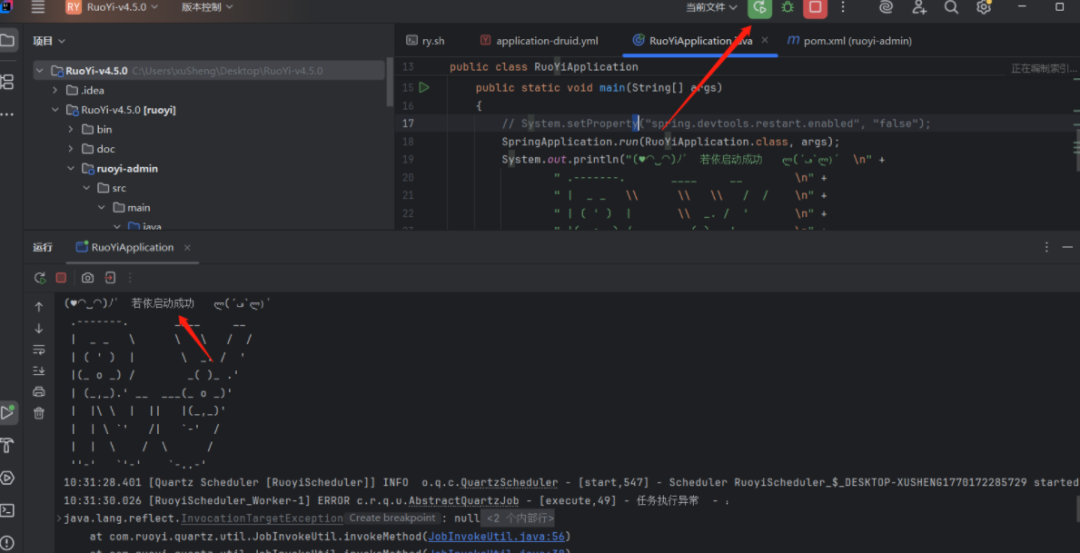Open the InvocationTargetException class link
Image resolution: width=1080 pixels, height=553 pixels.
pos(262,518)
